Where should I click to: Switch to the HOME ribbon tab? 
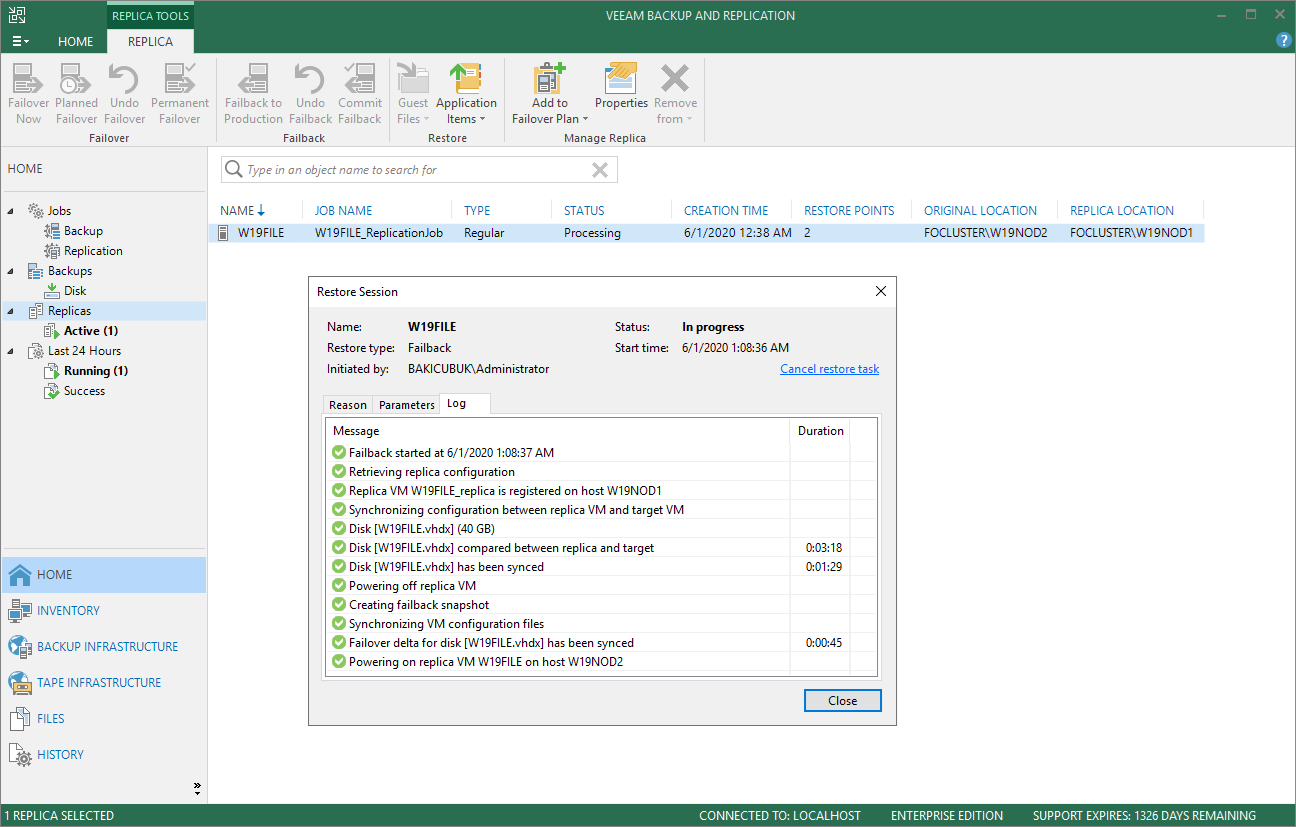point(75,42)
